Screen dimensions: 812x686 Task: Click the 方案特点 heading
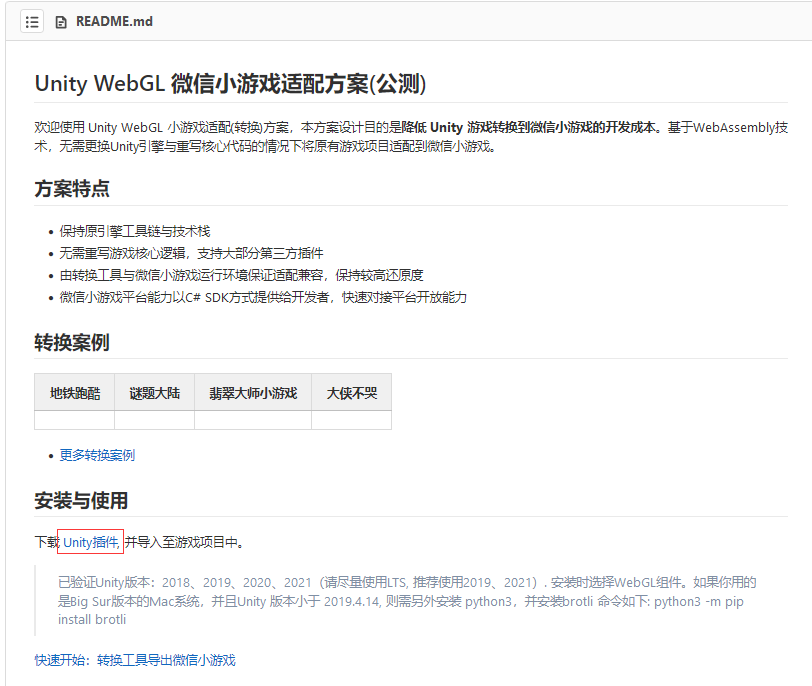[72, 188]
